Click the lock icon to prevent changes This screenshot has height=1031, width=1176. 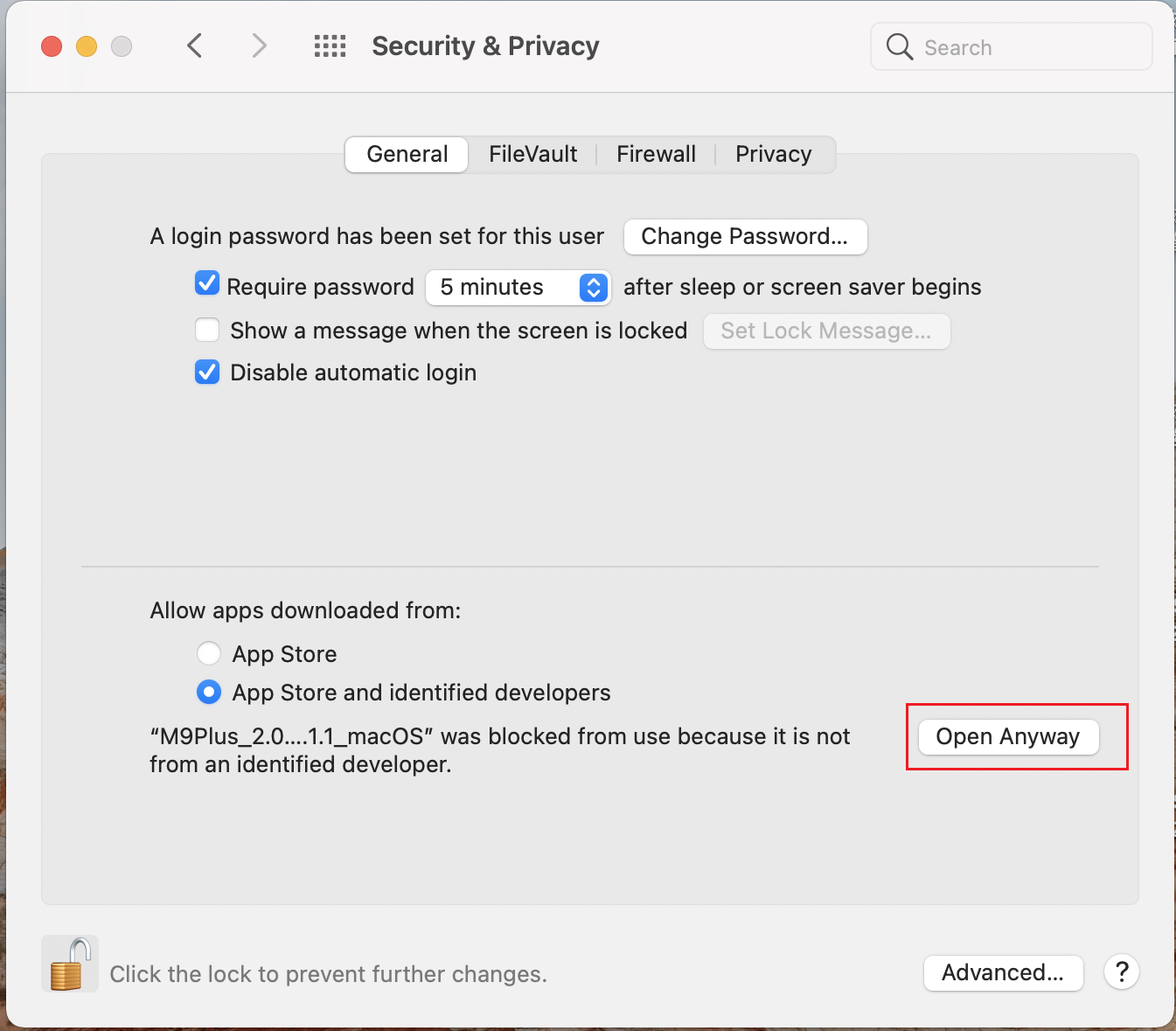click(70, 964)
